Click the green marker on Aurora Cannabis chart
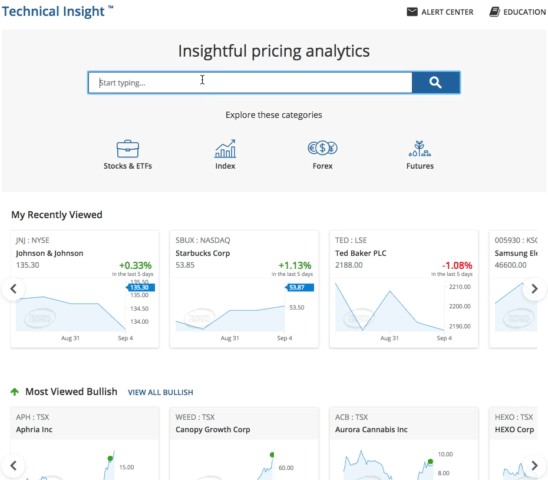The width and height of the screenshot is (548, 480). click(430, 461)
